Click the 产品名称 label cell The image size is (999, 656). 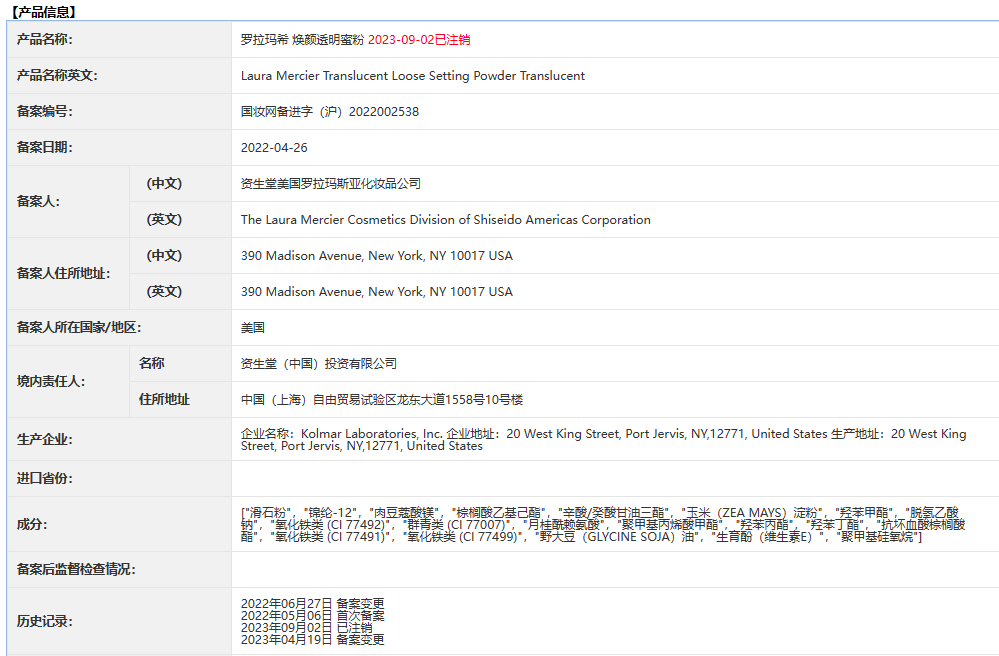(45, 39)
